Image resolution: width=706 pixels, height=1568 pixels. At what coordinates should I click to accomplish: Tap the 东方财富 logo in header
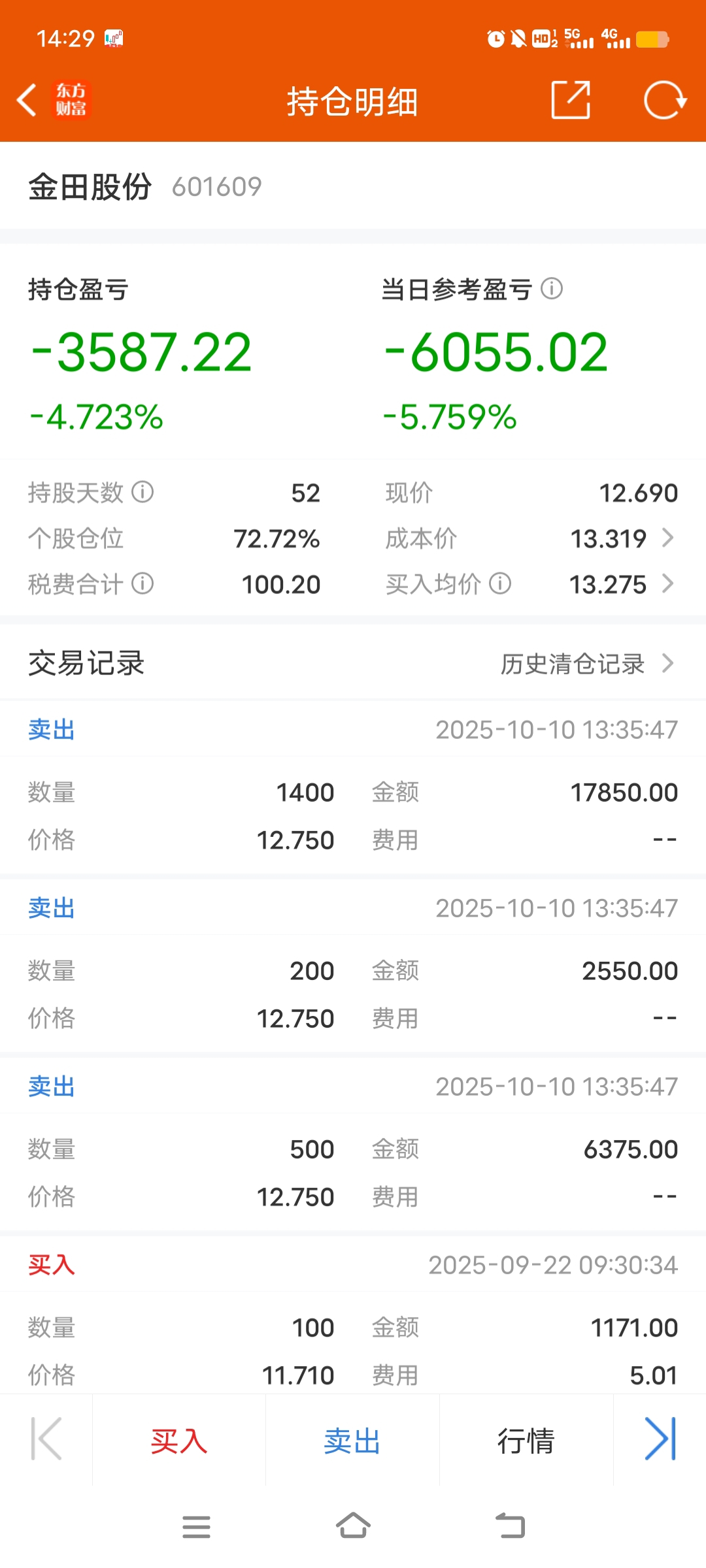[71, 100]
